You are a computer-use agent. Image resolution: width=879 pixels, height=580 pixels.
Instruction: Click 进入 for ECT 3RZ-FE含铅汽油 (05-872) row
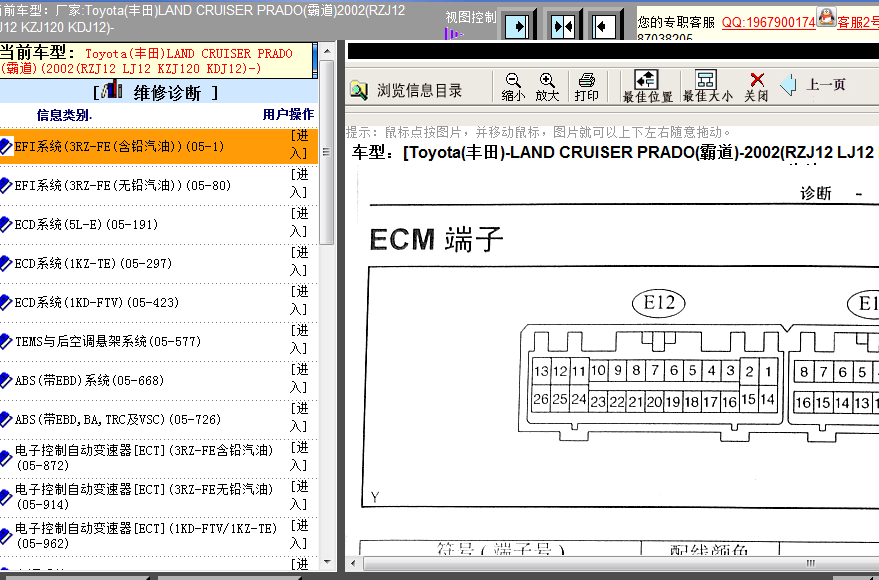tap(299, 457)
